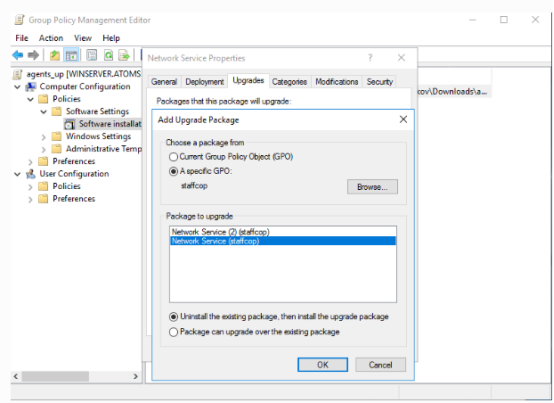Select highlighted Network Service (staffcop) package
554x403 pixels.
click(283, 241)
